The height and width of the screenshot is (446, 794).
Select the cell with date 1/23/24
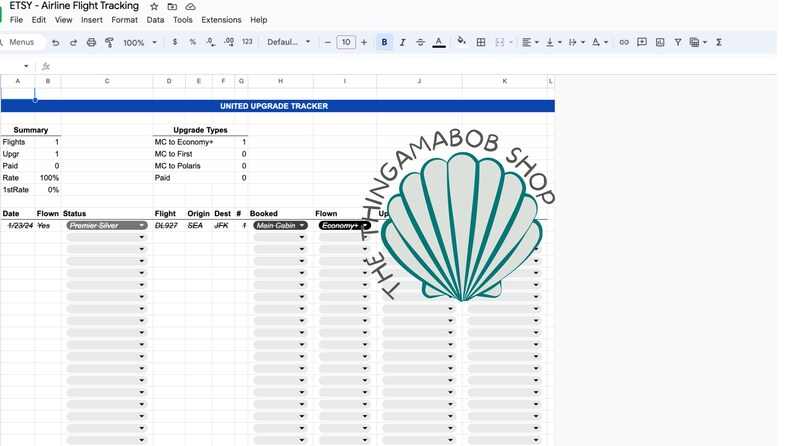tap(18, 225)
